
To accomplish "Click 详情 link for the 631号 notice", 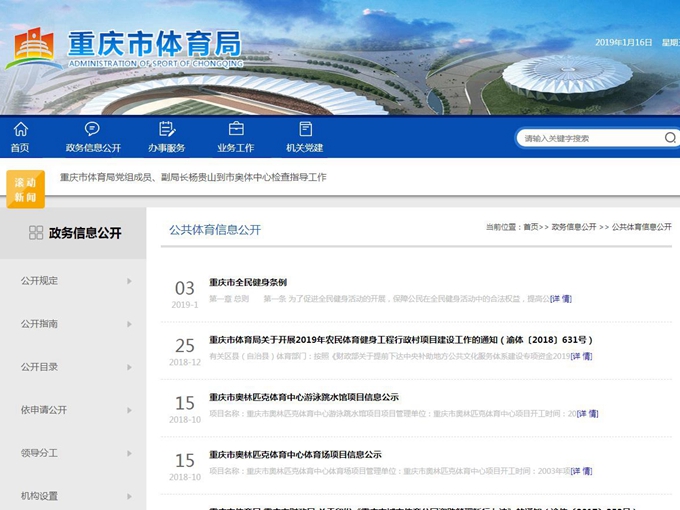I will point(582,356).
